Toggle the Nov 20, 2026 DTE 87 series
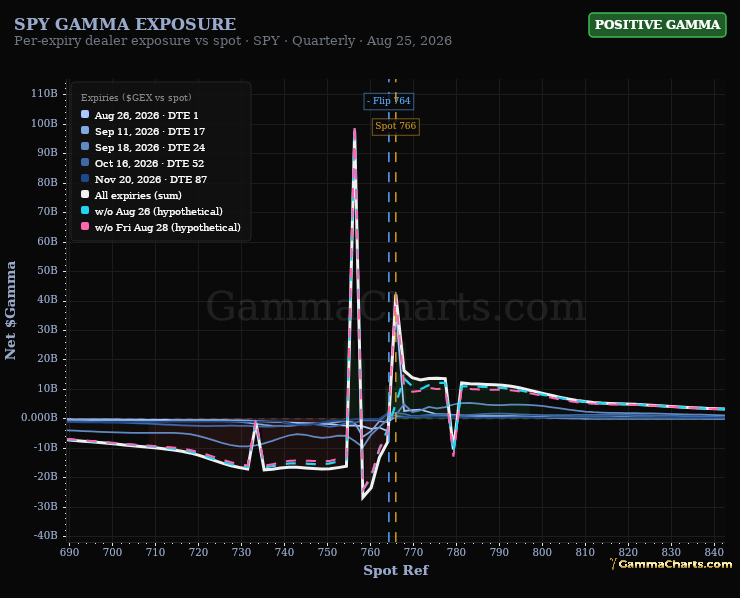Screen dimensions: 740x598 144,179
